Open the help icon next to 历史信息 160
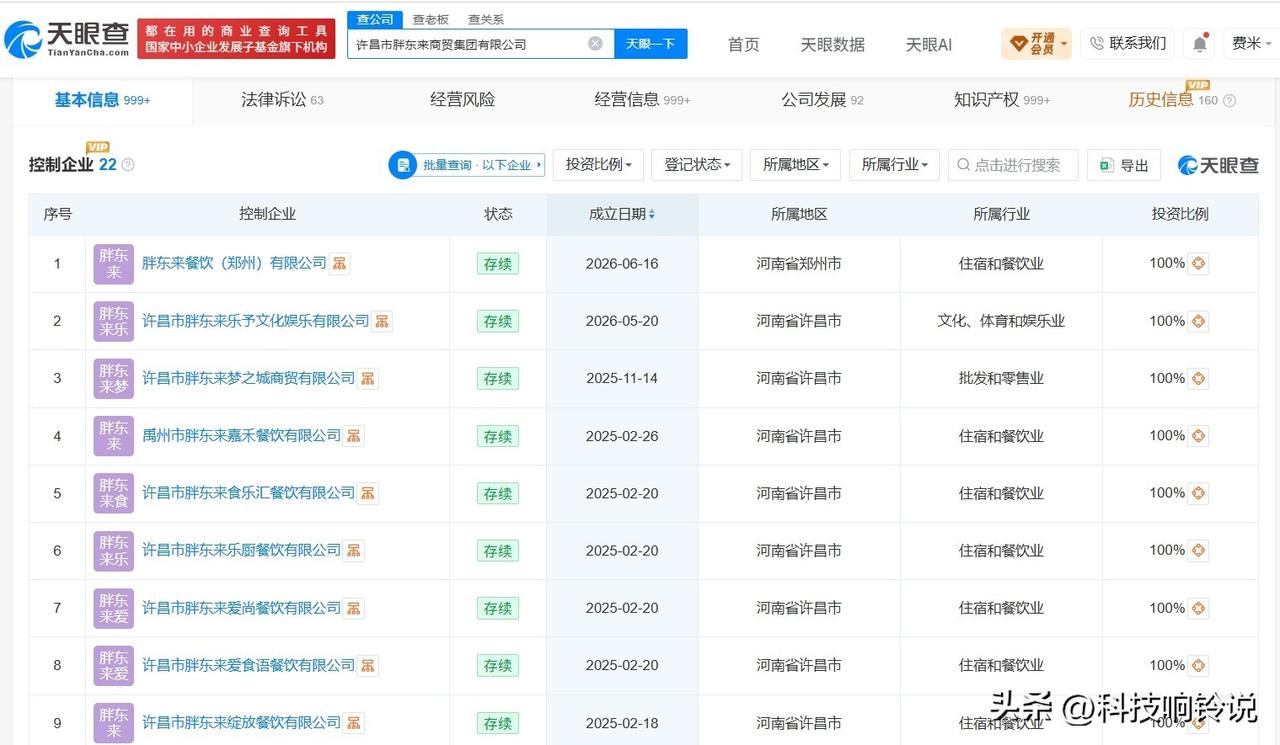 click(x=1229, y=101)
